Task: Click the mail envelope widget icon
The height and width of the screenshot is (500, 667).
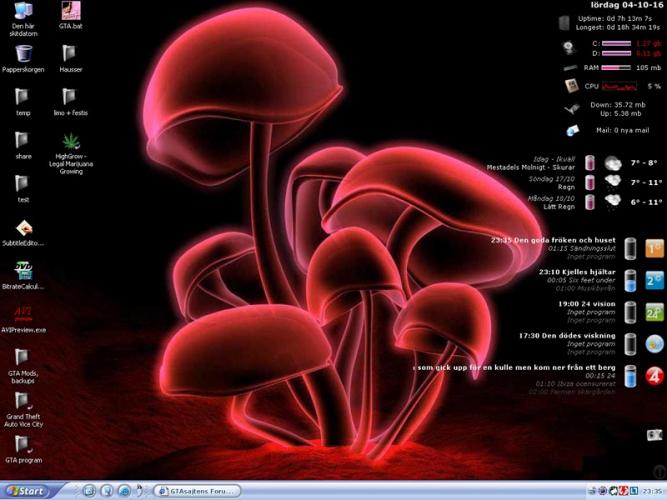Action: coord(572,130)
